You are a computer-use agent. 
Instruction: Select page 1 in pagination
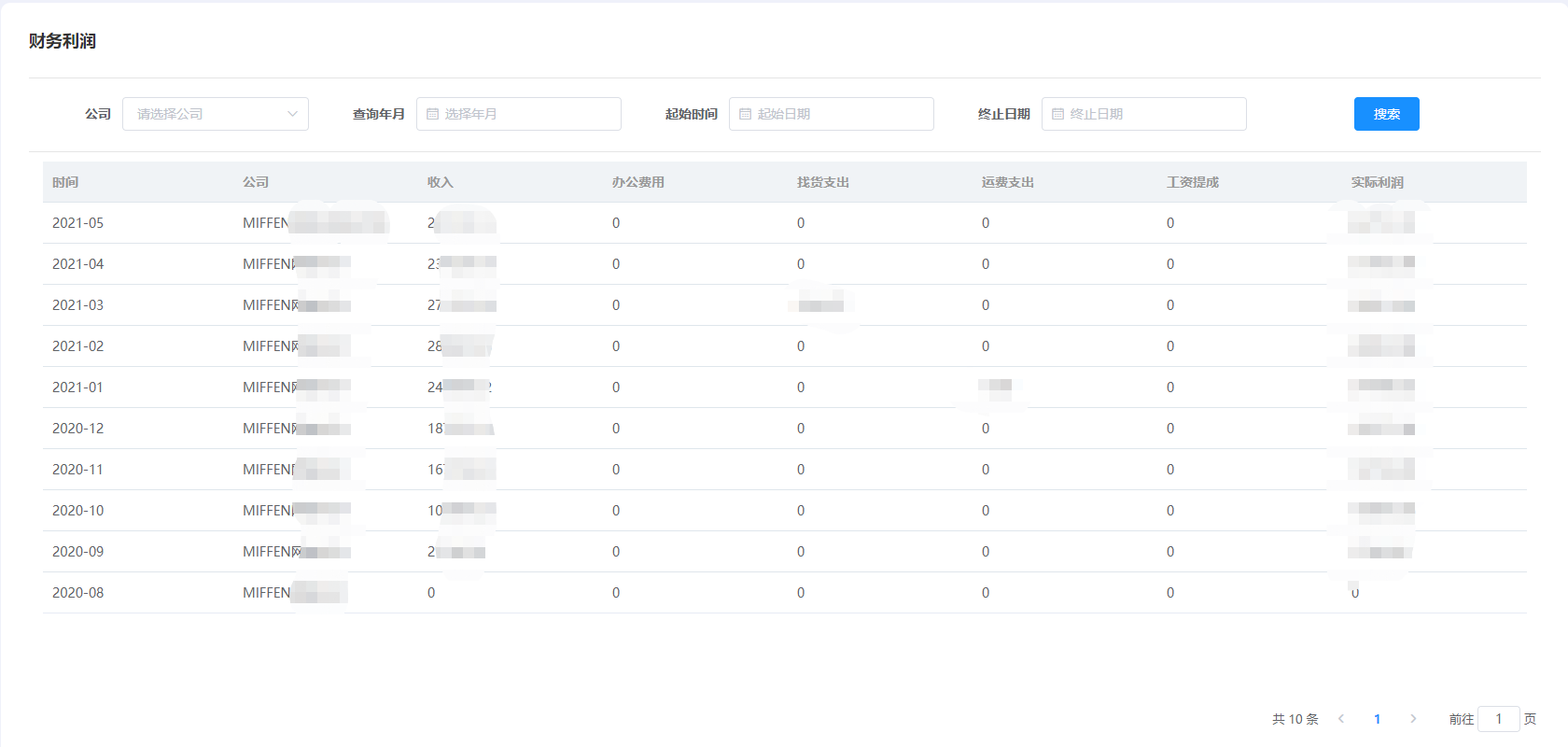pos(1377,719)
